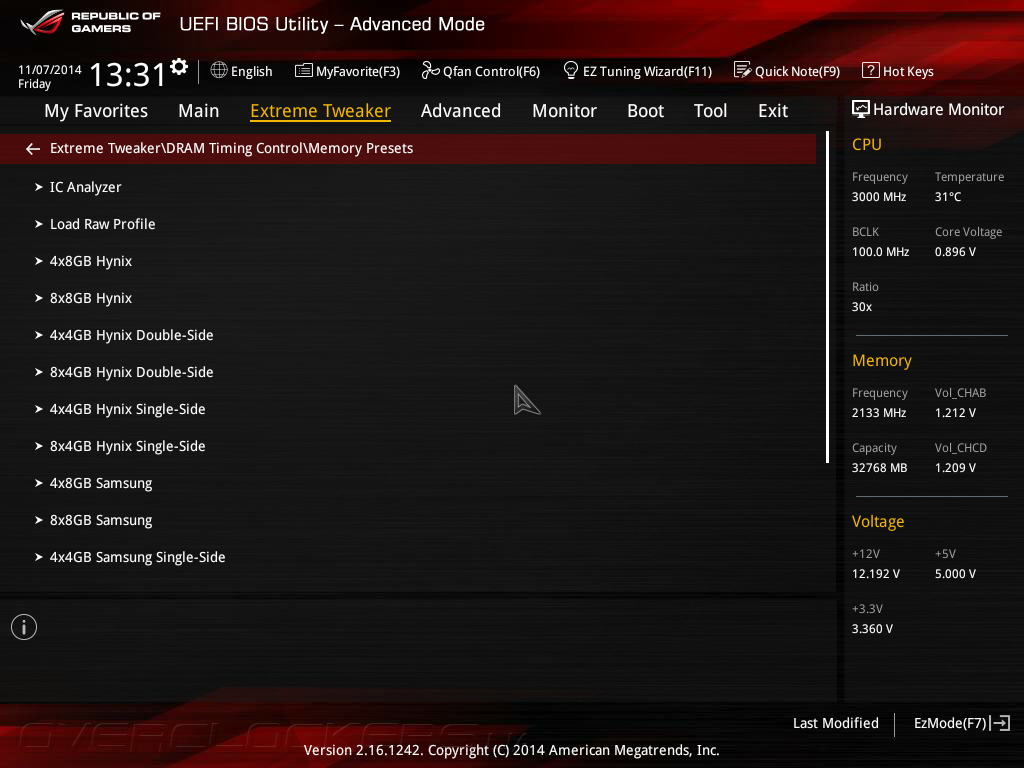Switch to EzMode(F7) label
The width and height of the screenshot is (1024, 768).
(950, 723)
